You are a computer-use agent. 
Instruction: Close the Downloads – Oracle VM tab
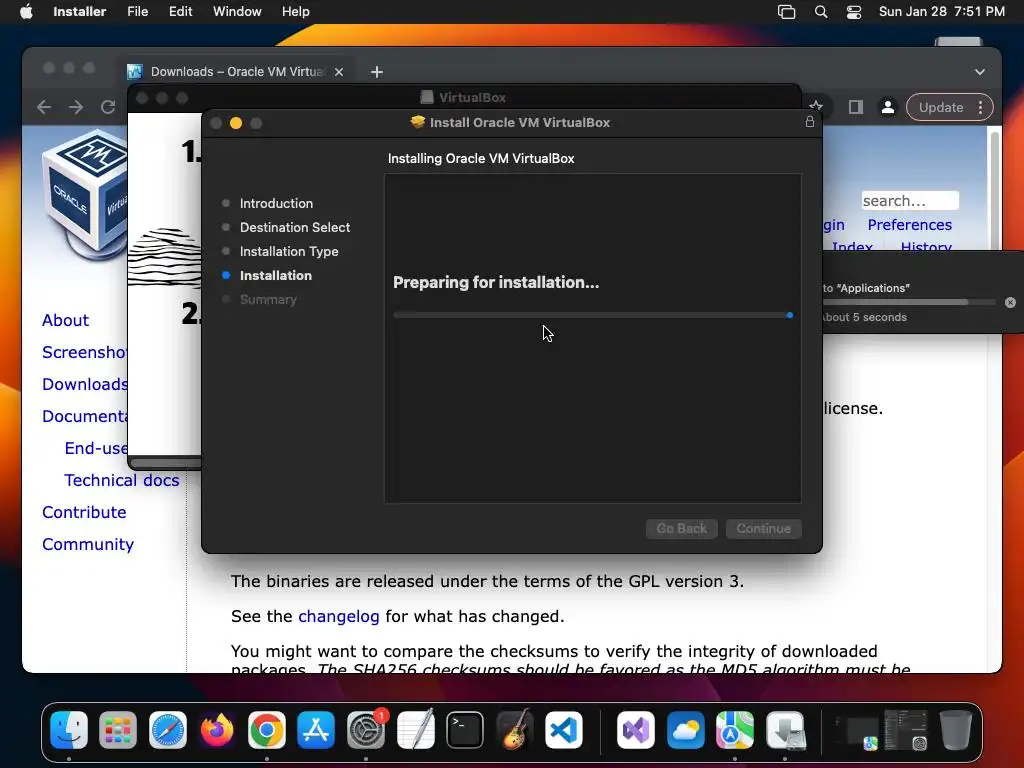click(339, 72)
